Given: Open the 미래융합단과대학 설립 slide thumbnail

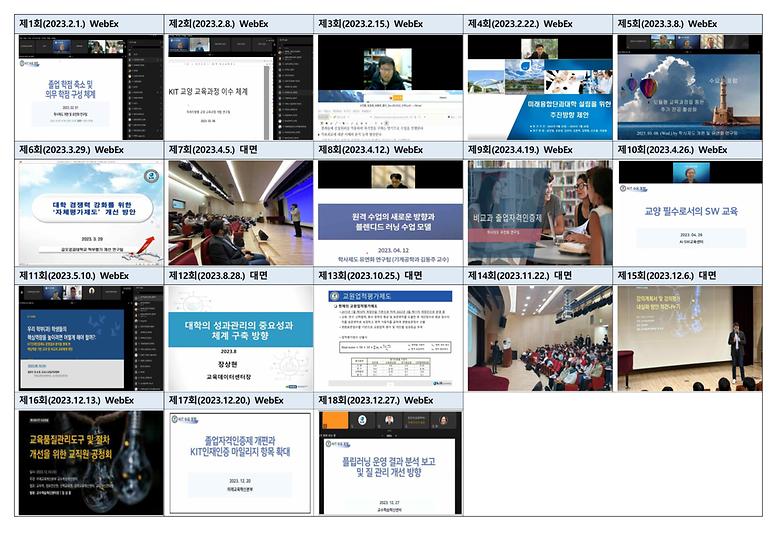Looking at the screenshot, I should [x=540, y=87].
